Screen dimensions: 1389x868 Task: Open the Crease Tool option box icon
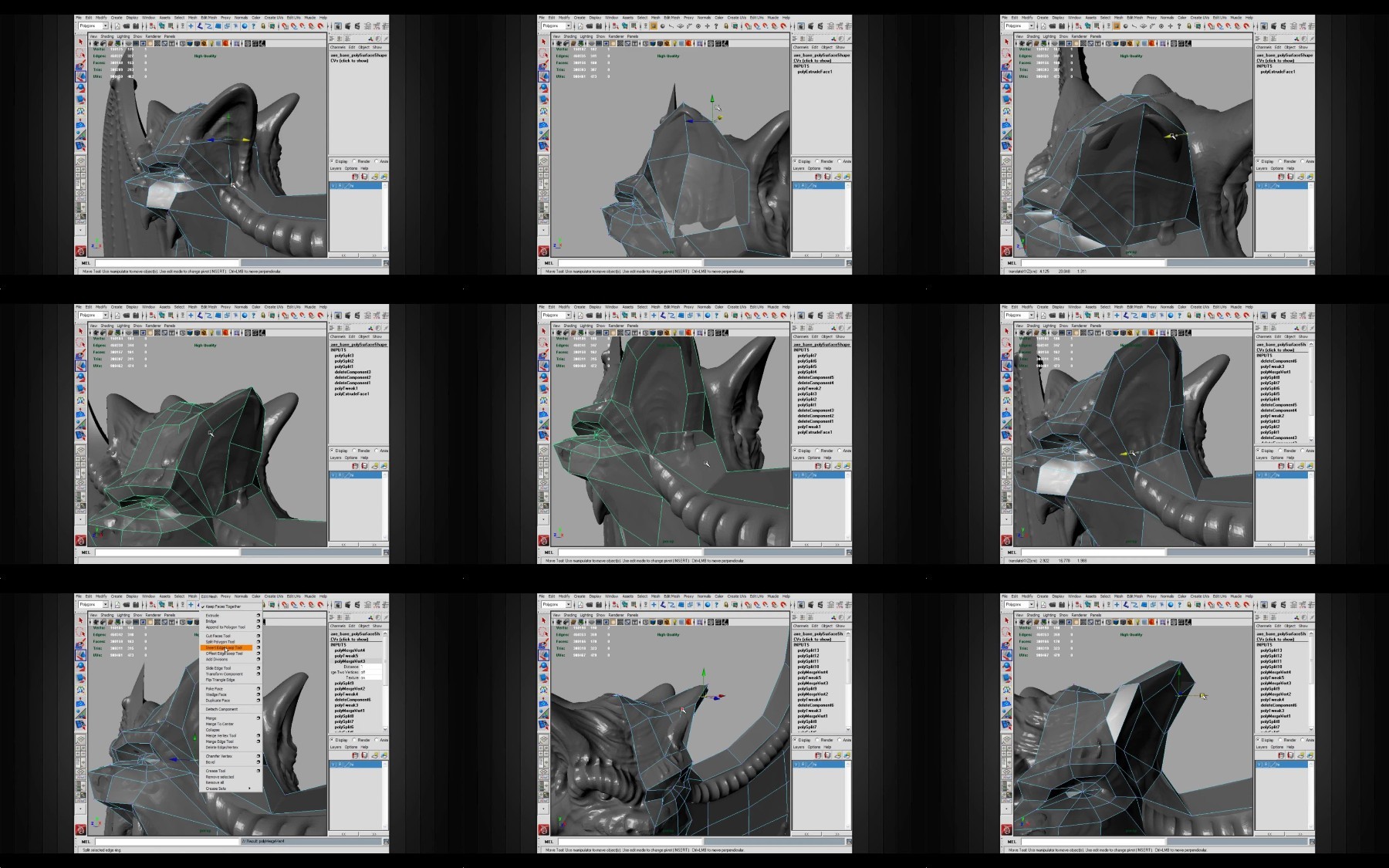pyautogui.click(x=259, y=771)
